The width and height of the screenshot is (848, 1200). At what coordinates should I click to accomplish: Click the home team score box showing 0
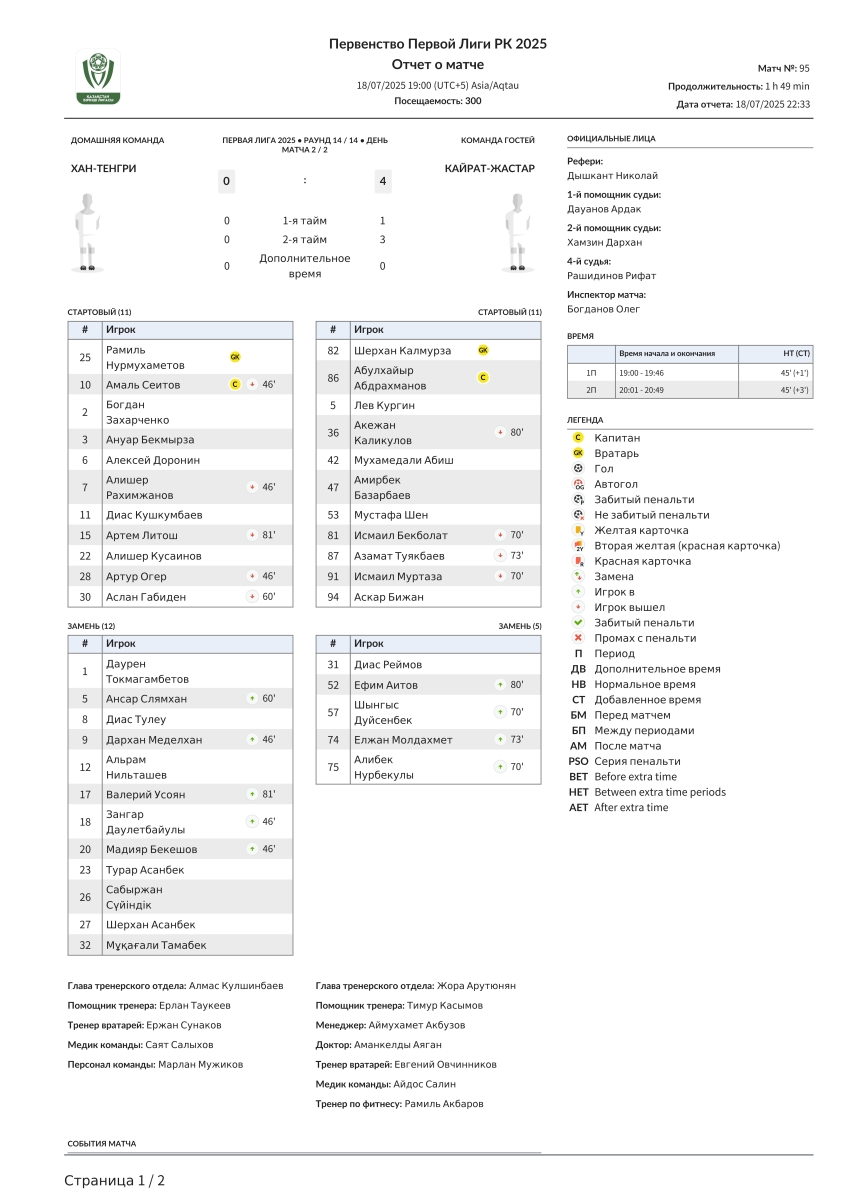pos(227,181)
